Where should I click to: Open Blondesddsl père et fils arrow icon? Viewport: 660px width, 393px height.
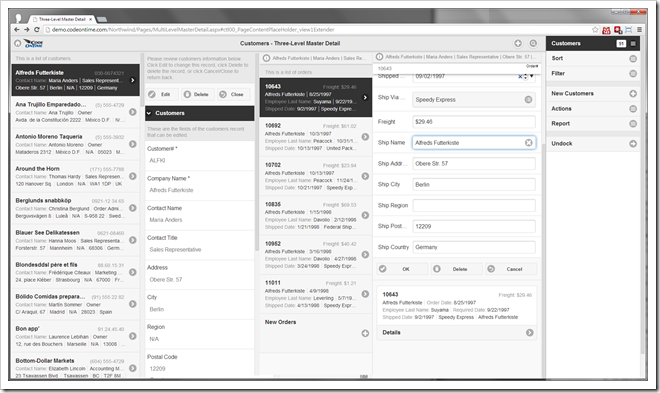pyautogui.click(x=133, y=272)
